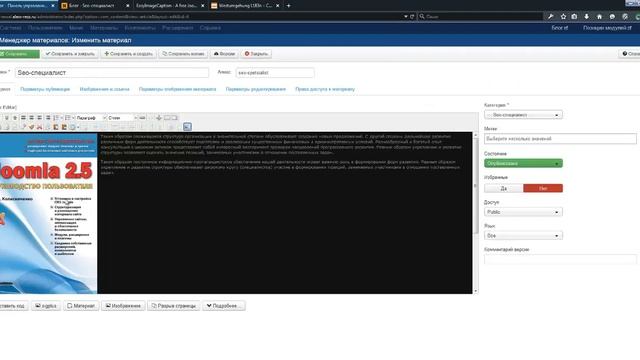The width and height of the screenshot is (640, 360).
Task: Switch to Параметры редактирования tab
Action: [x=256, y=89]
